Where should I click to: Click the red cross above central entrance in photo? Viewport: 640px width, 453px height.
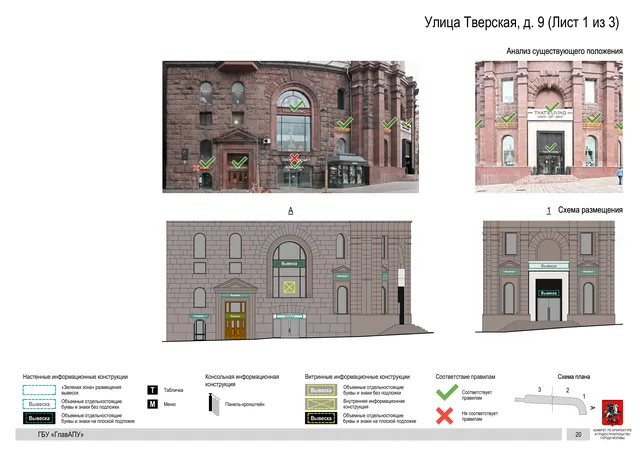pyautogui.click(x=294, y=158)
